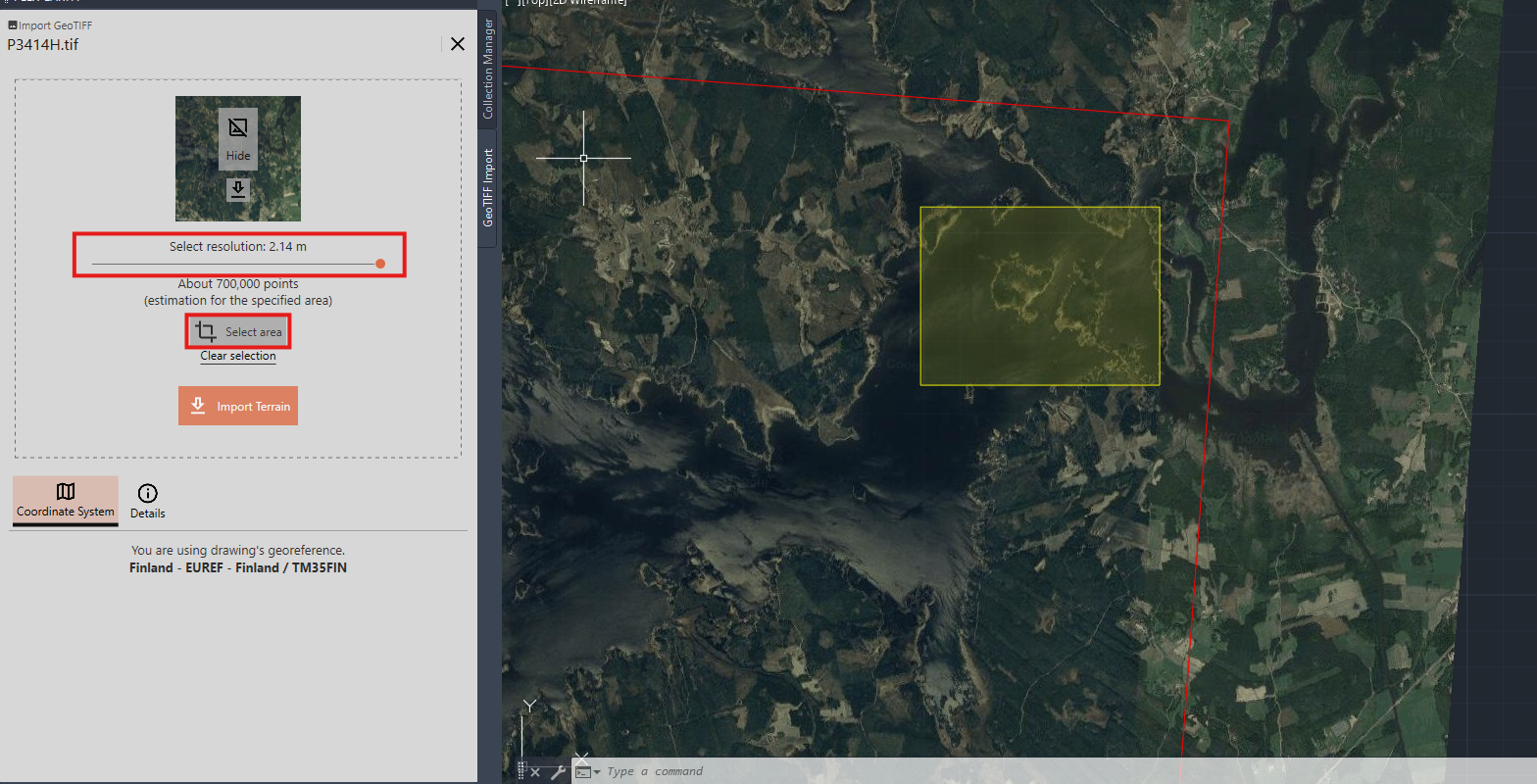1537x784 pixels.
Task: Click the wrench customize icon on the command line
Action: 559,772
